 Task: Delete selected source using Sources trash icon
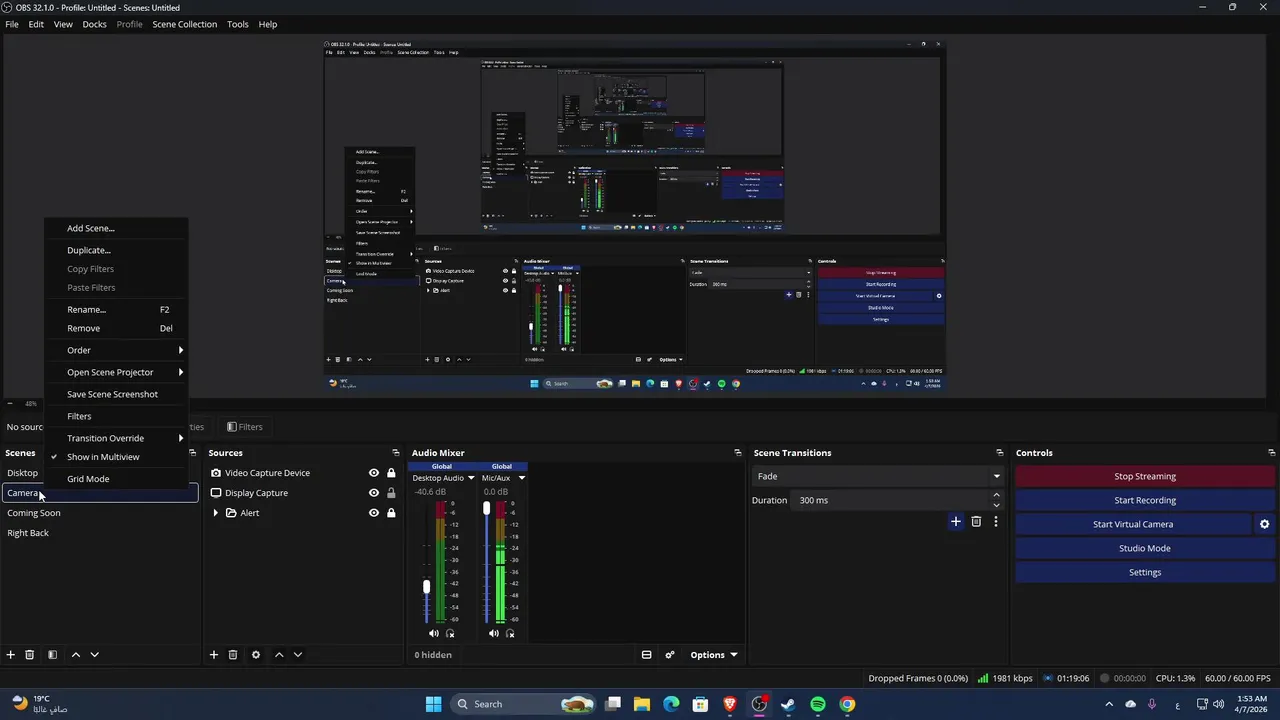click(x=233, y=655)
